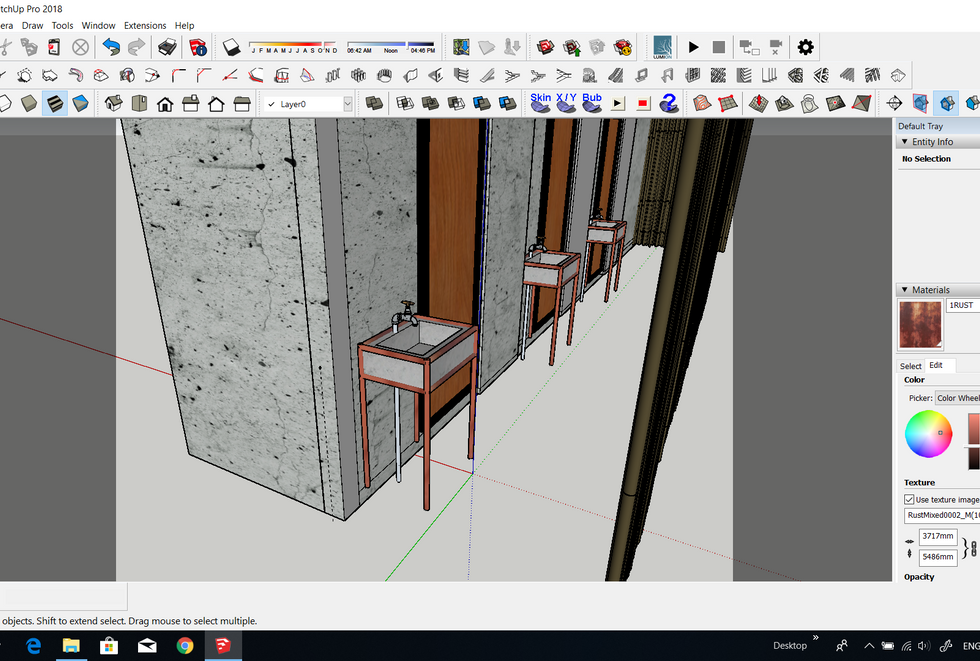Open the Layer0 layer dropdown
The height and width of the screenshot is (661, 980).
pos(347,104)
